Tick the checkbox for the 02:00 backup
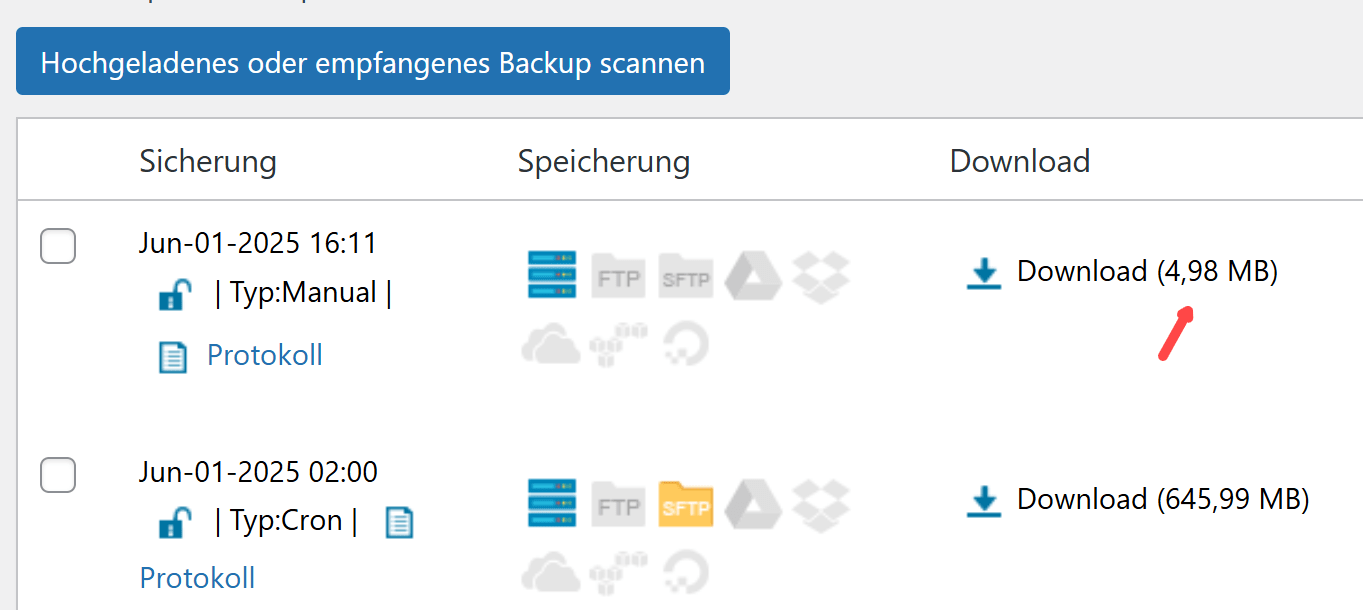This screenshot has height=610, width=1363. 58,475
